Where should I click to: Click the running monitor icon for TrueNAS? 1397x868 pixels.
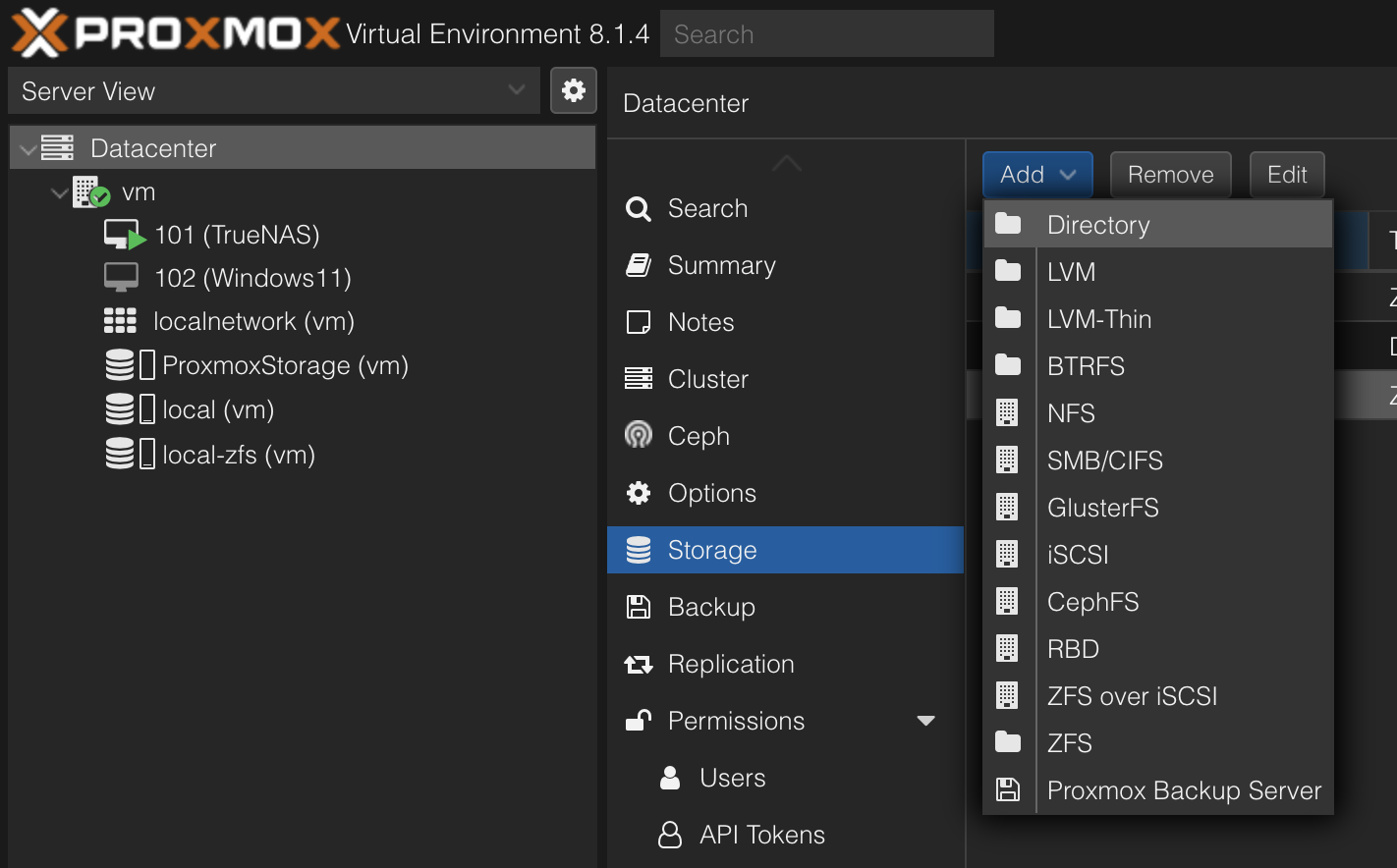pos(125,235)
